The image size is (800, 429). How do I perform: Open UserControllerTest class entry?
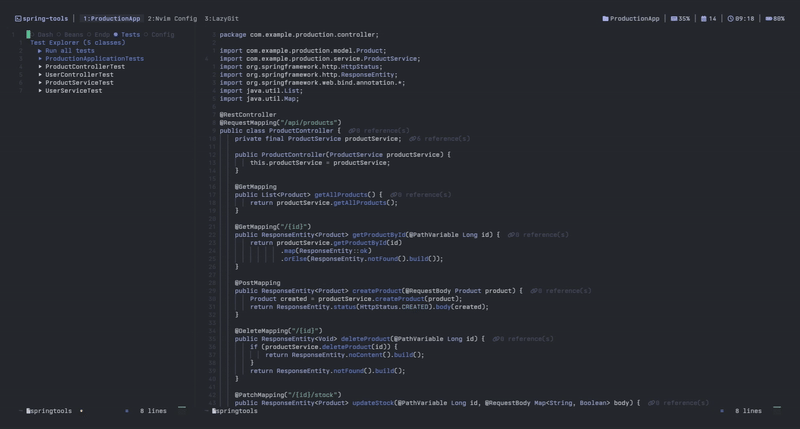[80, 74]
